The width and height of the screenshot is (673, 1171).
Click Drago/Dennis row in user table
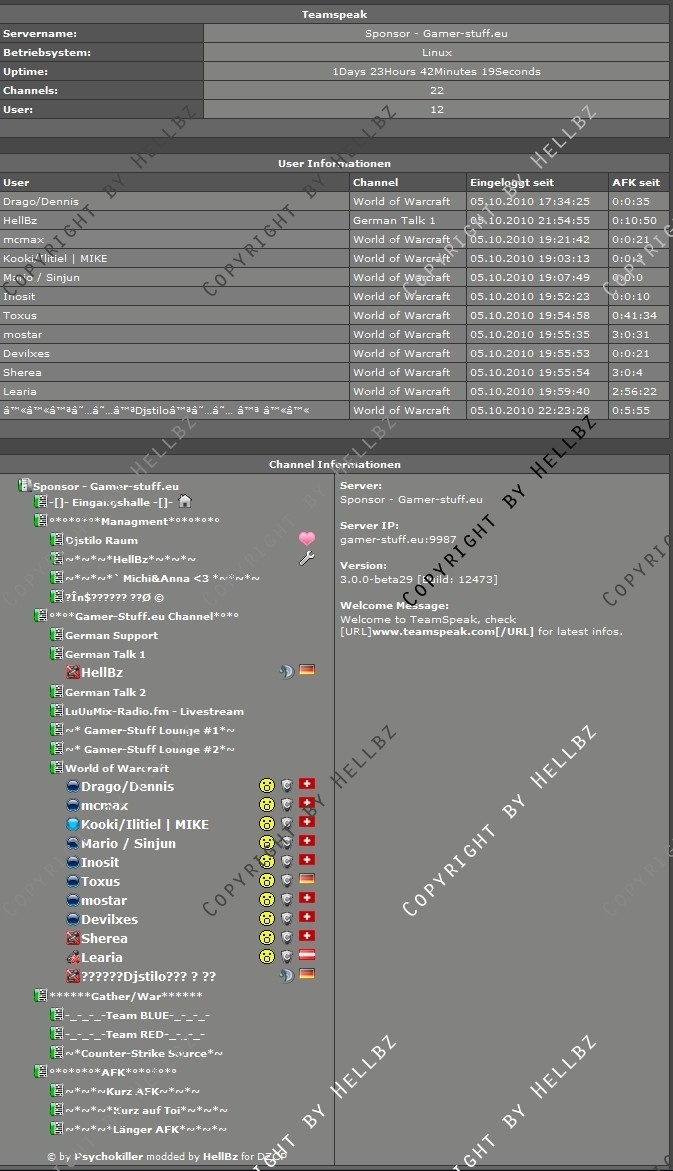click(335, 202)
